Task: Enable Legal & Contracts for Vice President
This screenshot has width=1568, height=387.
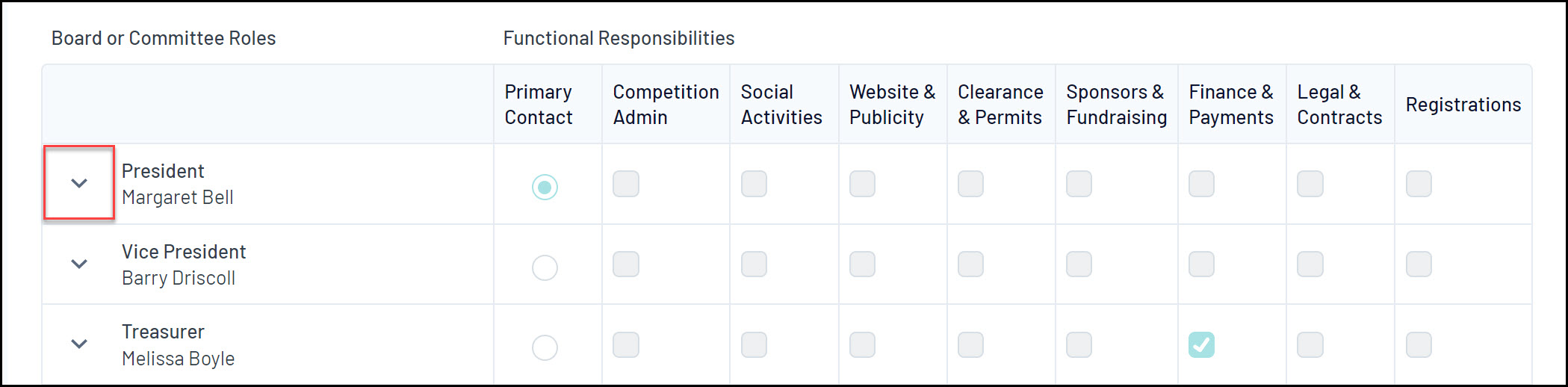Action: point(1310,264)
